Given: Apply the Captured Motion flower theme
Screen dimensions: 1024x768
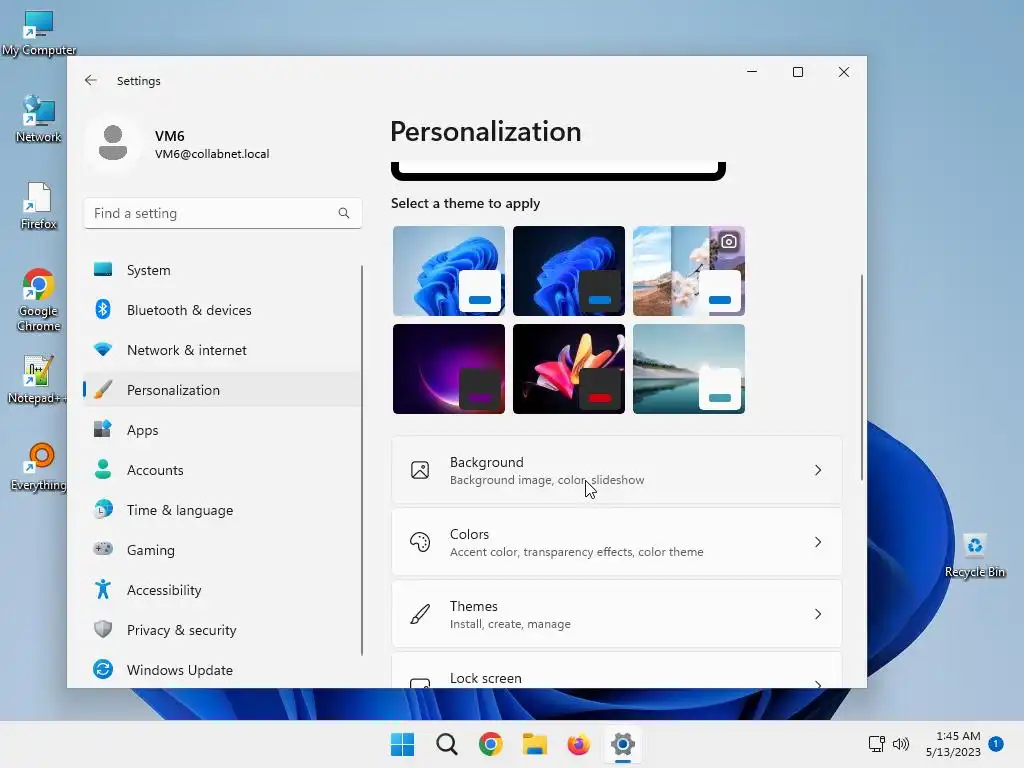Looking at the screenshot, I should [x=569, y=369].
